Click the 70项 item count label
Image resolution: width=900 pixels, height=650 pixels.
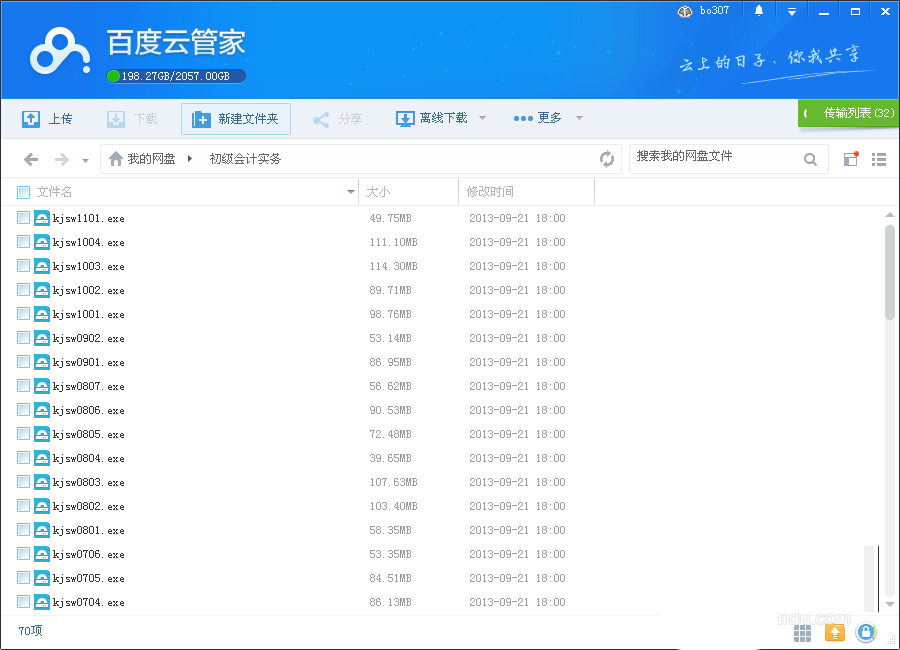(30, 631)
